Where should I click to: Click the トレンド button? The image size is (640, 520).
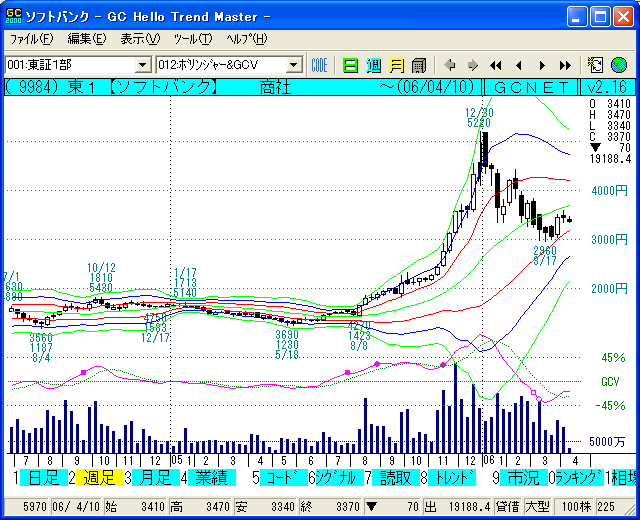[x=451, y=478]
